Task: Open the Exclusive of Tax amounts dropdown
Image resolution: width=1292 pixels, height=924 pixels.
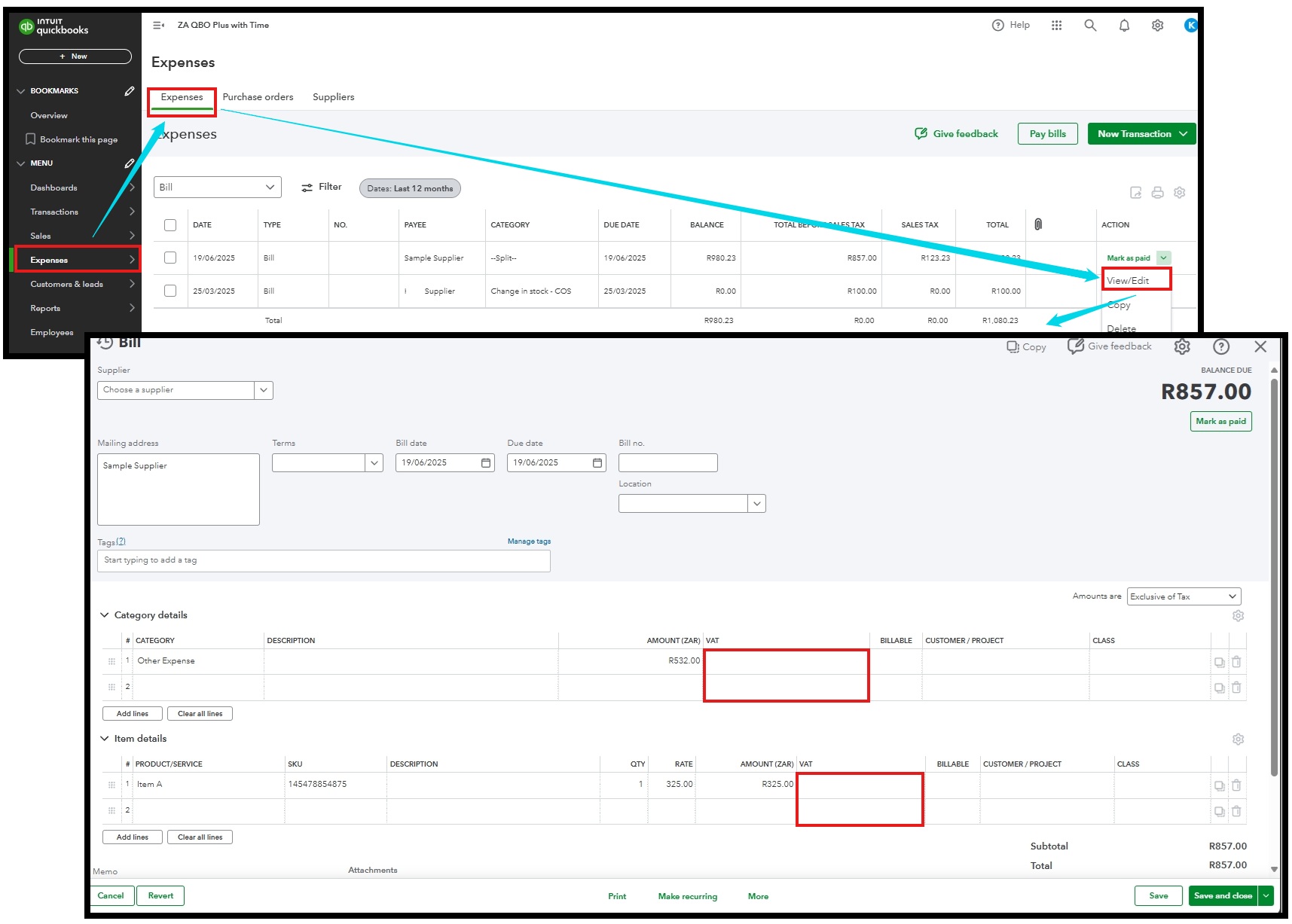Action: click(x=1183, y=596)
